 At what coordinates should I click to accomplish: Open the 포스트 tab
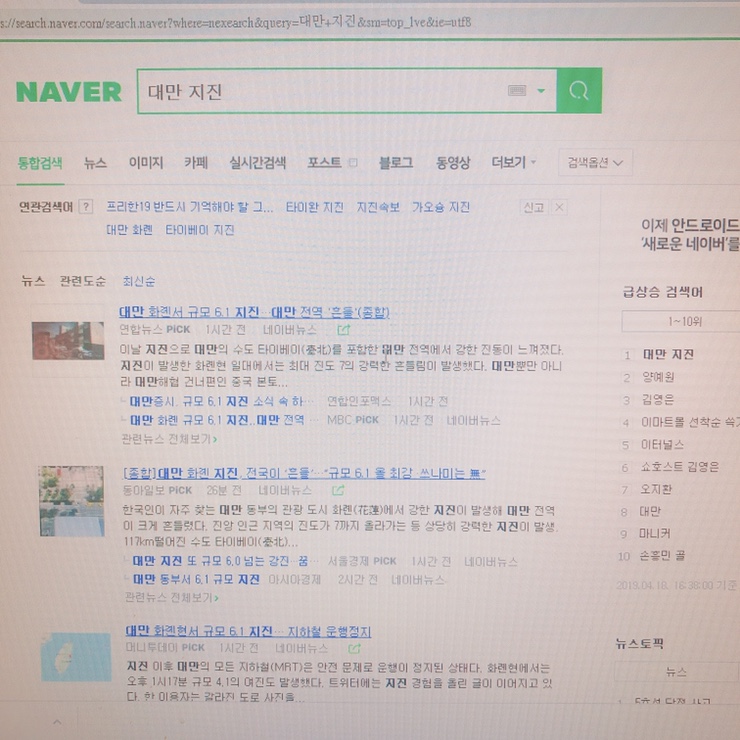pos(324,163)
